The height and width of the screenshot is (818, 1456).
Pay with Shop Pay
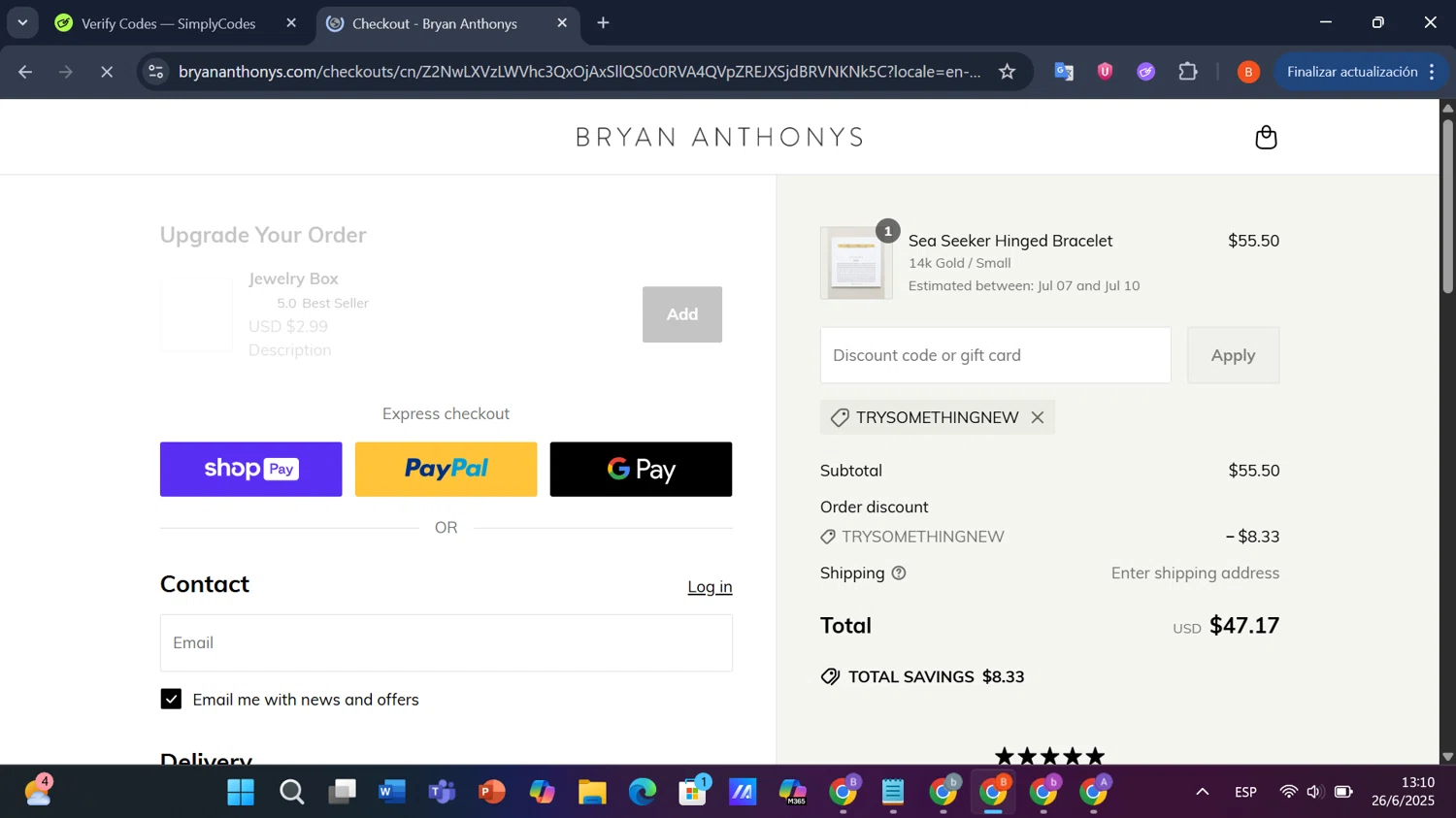(250, 470)
